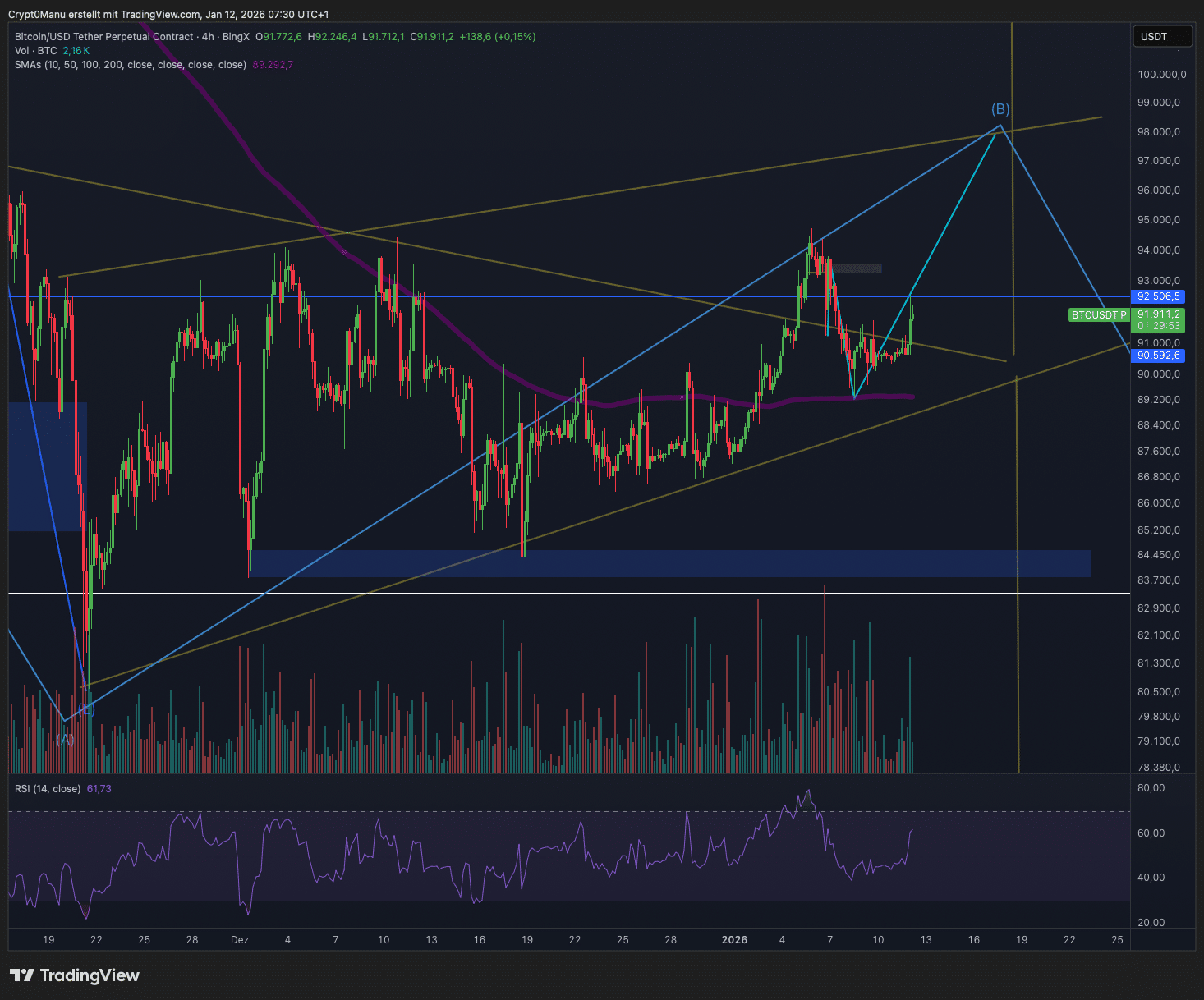Click the TradingView logo icon
The image size is (1204, 1000).
pyautogui.click(x=22, y=975)
